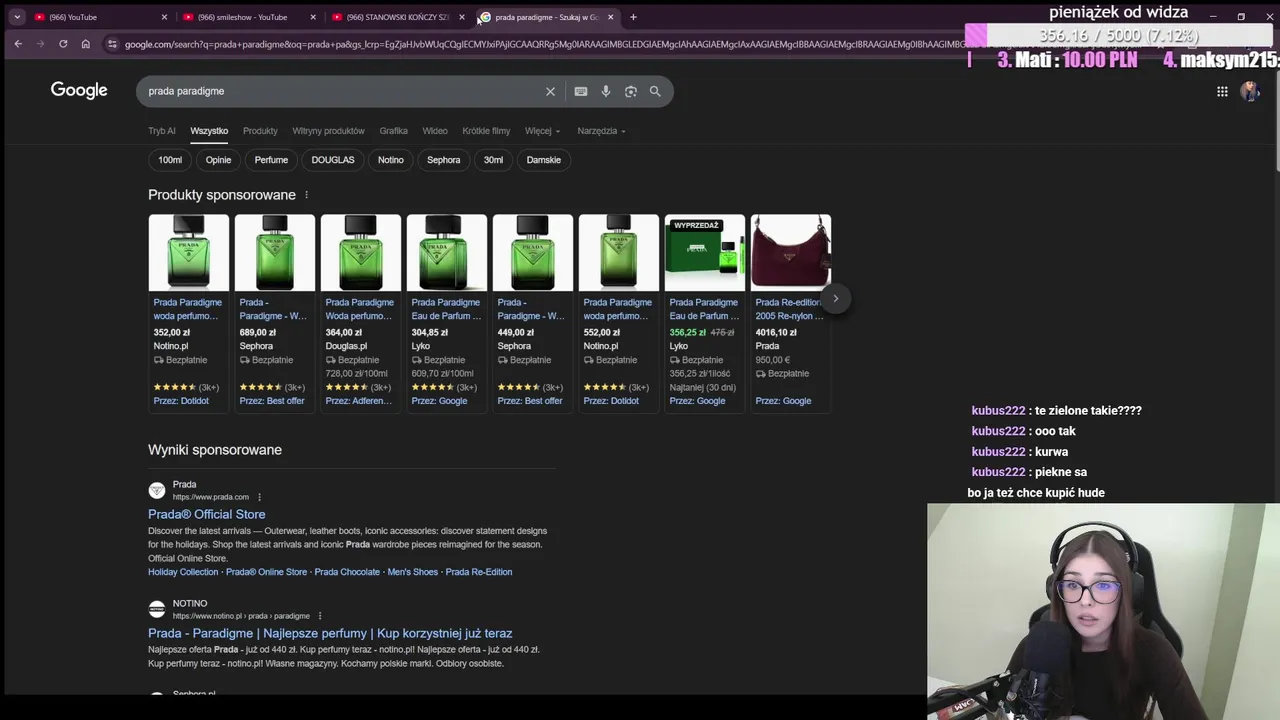Click the Google logo

(79, 90)
